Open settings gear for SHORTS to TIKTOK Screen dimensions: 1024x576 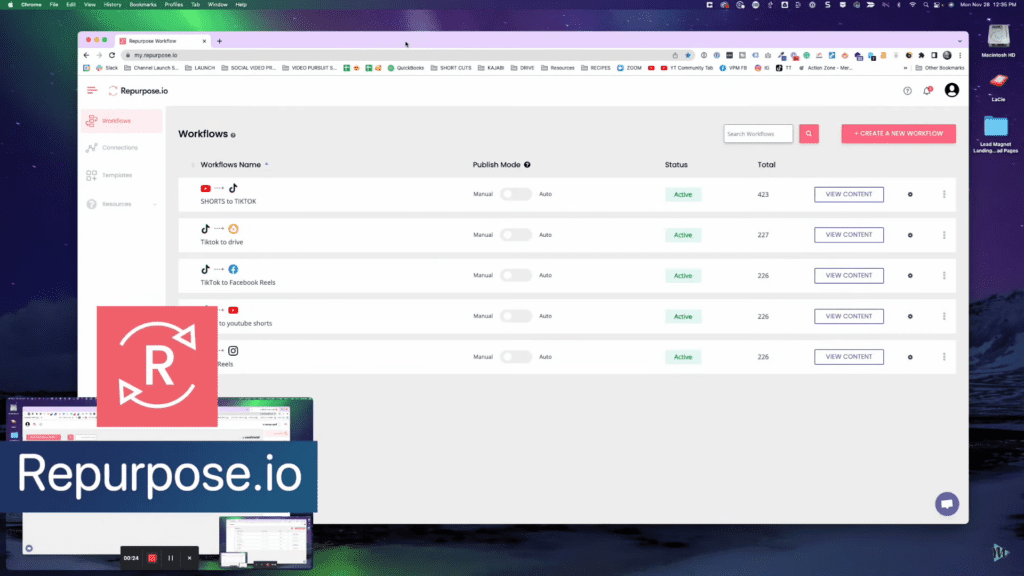click(910, 195)
